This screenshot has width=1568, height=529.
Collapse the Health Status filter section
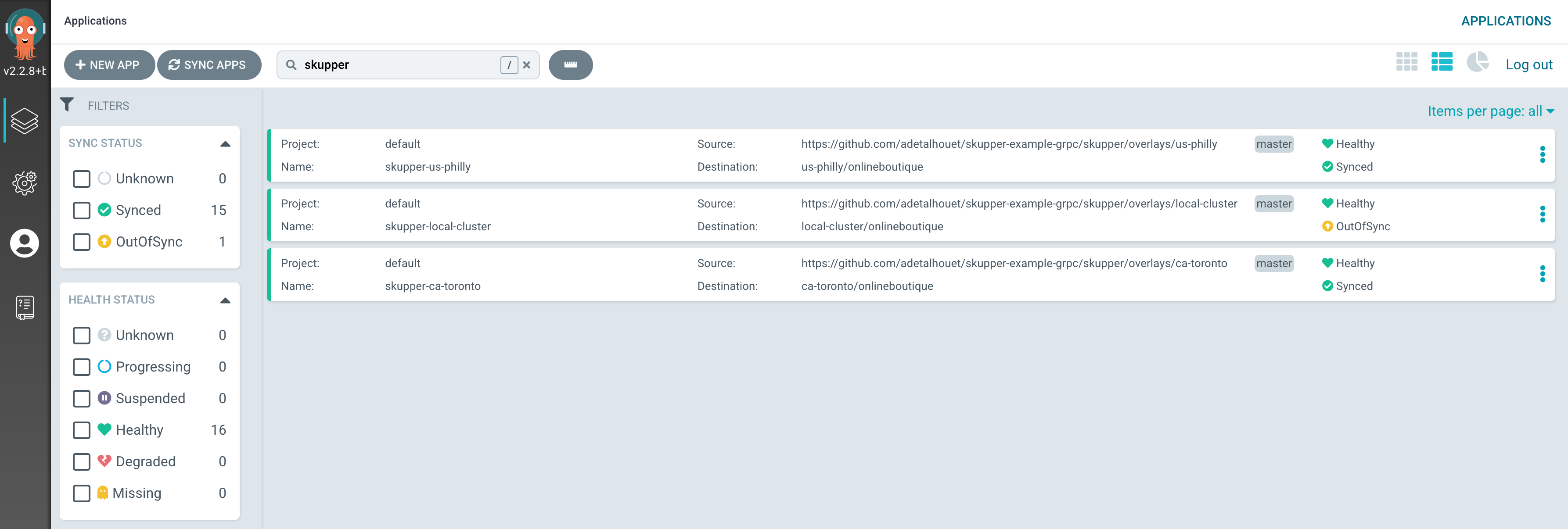pyautogui.click(x=225, y=300)
